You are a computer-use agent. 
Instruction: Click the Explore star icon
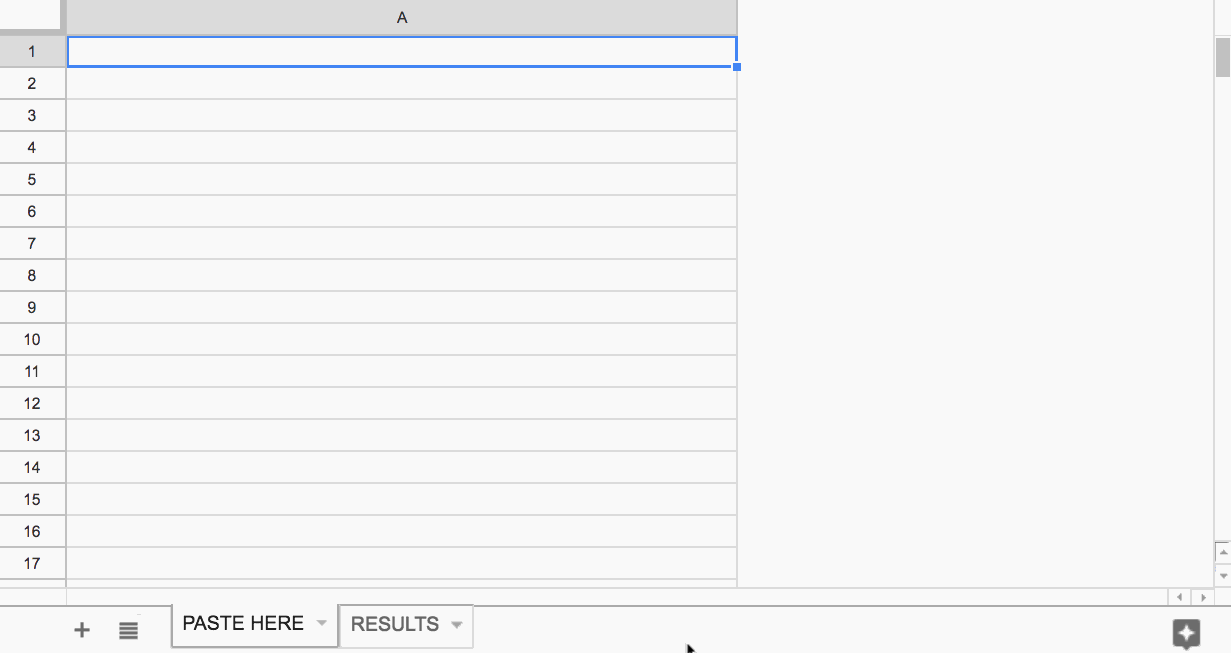1185,632
